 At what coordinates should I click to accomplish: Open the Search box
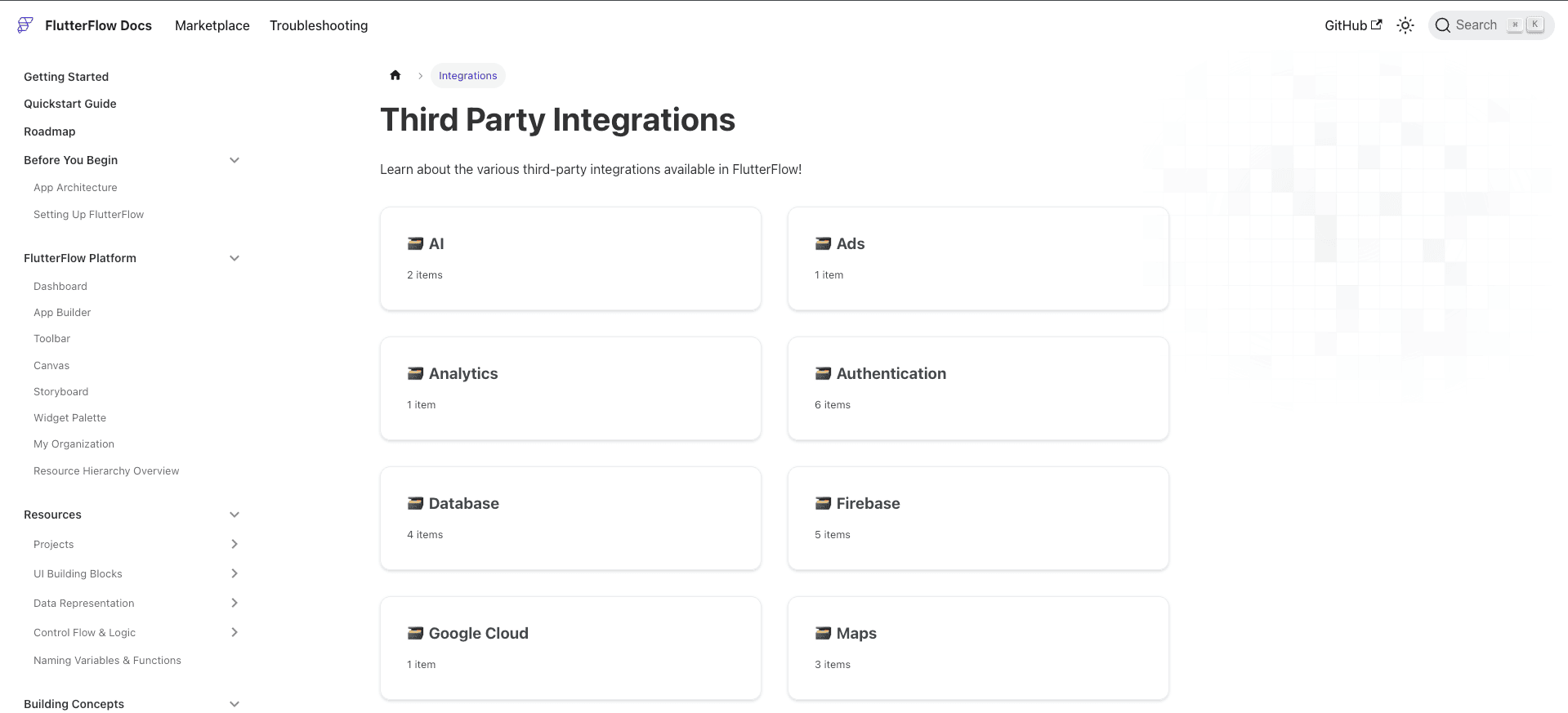[x=1491, y=25]
